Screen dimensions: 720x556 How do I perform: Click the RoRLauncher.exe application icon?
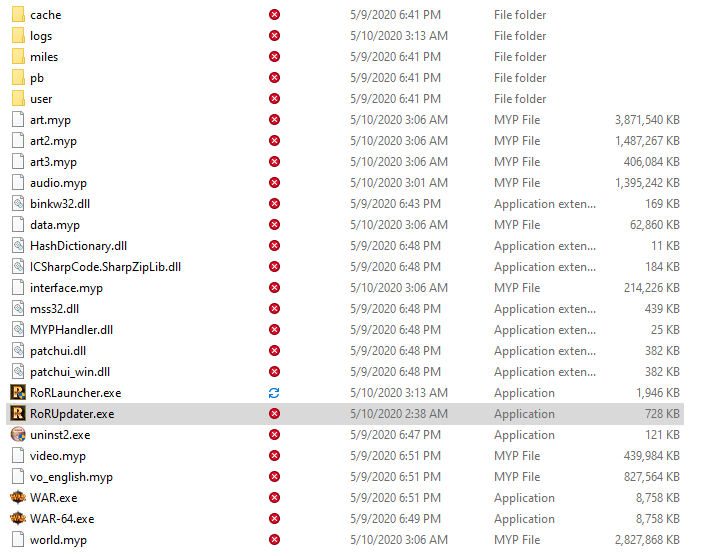pos(18,393)
